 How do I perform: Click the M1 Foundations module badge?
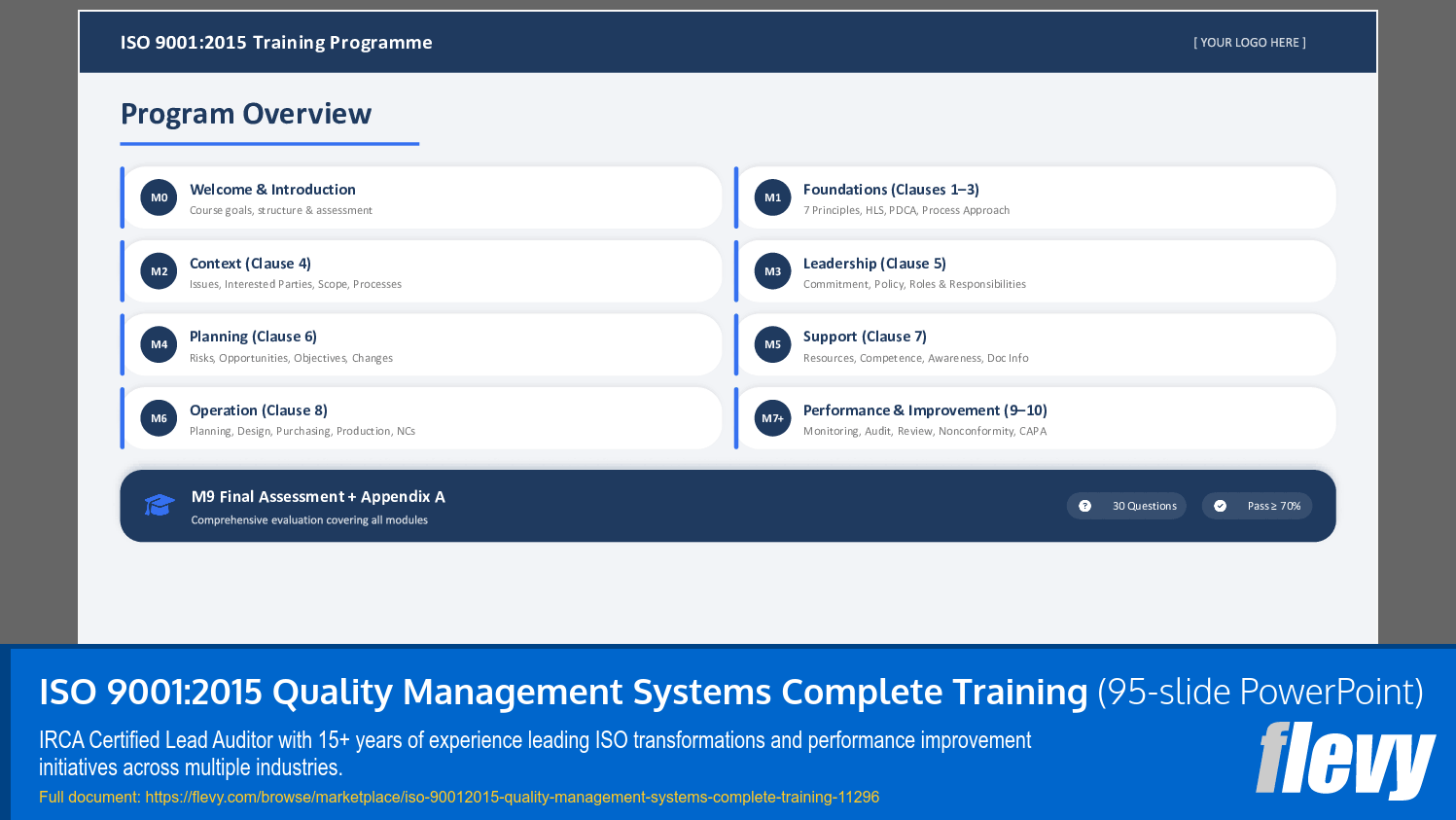[772, 196]
